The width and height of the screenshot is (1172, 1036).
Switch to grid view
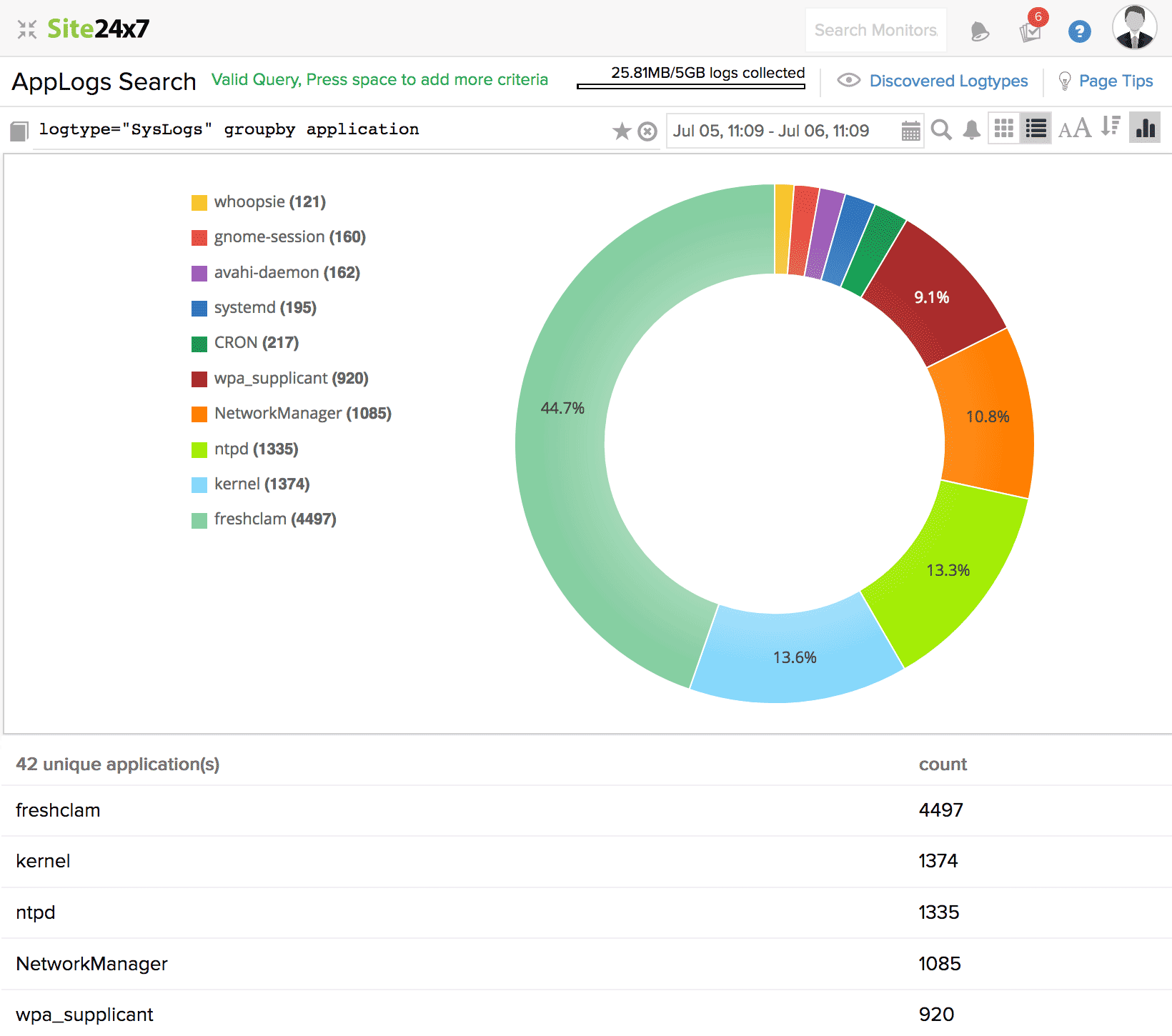pyautogui.click(x=1004, y=129)
